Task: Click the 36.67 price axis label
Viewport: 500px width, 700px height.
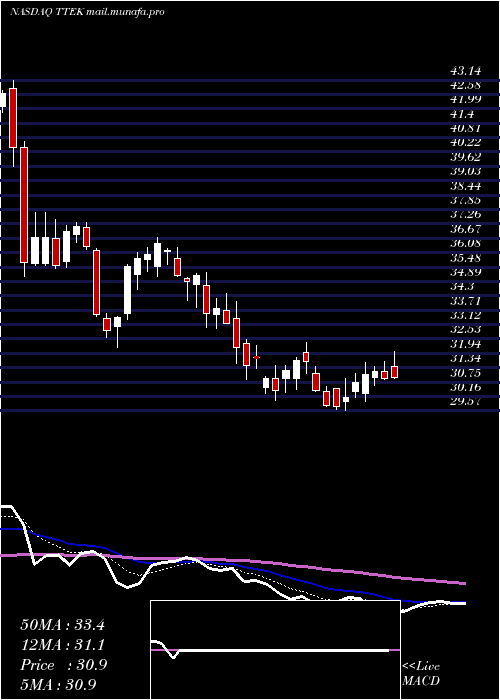Action: click(x=465, y=229)
